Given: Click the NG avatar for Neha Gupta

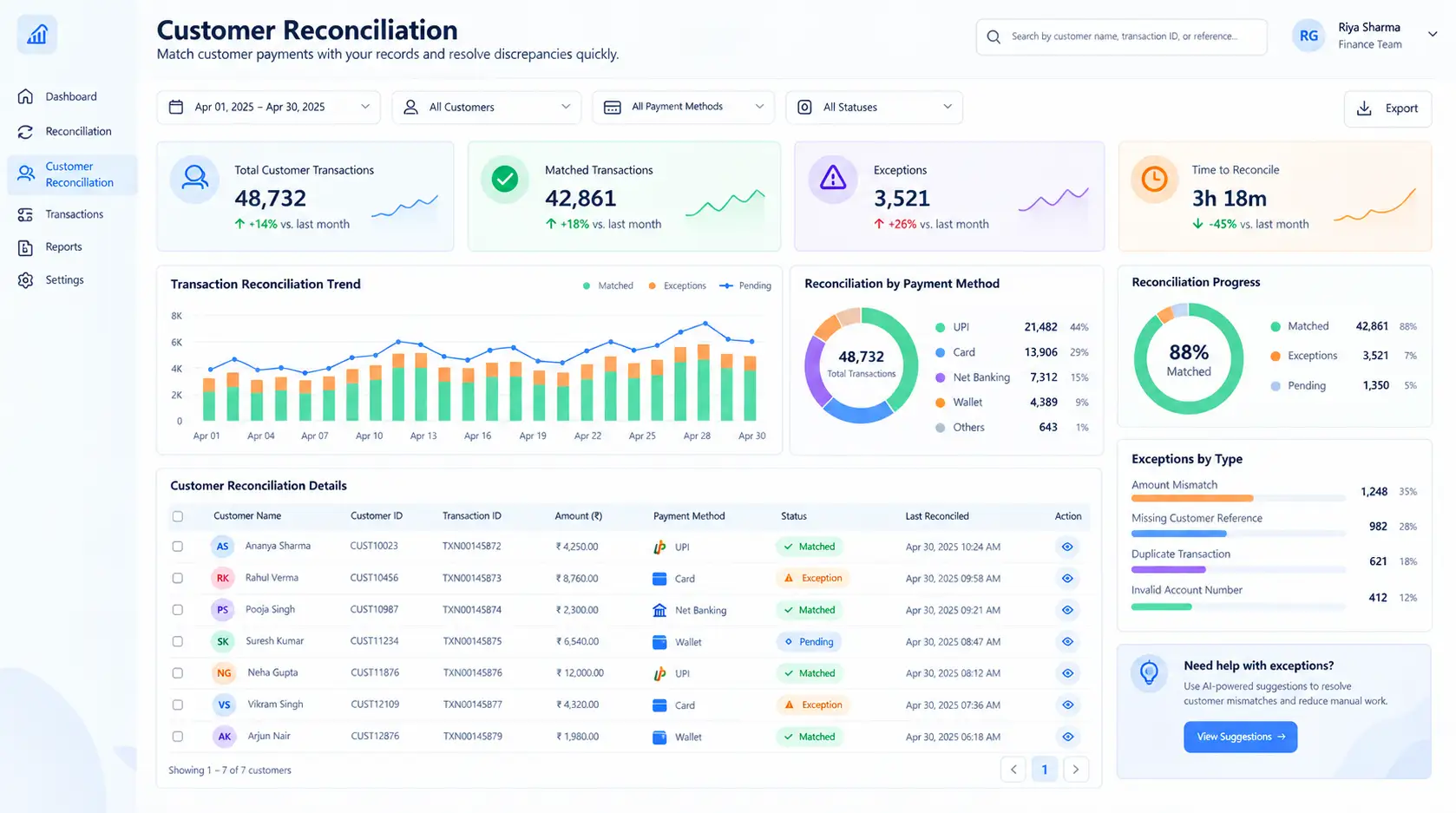Looking at the screenshot, I should click(224, 673).
